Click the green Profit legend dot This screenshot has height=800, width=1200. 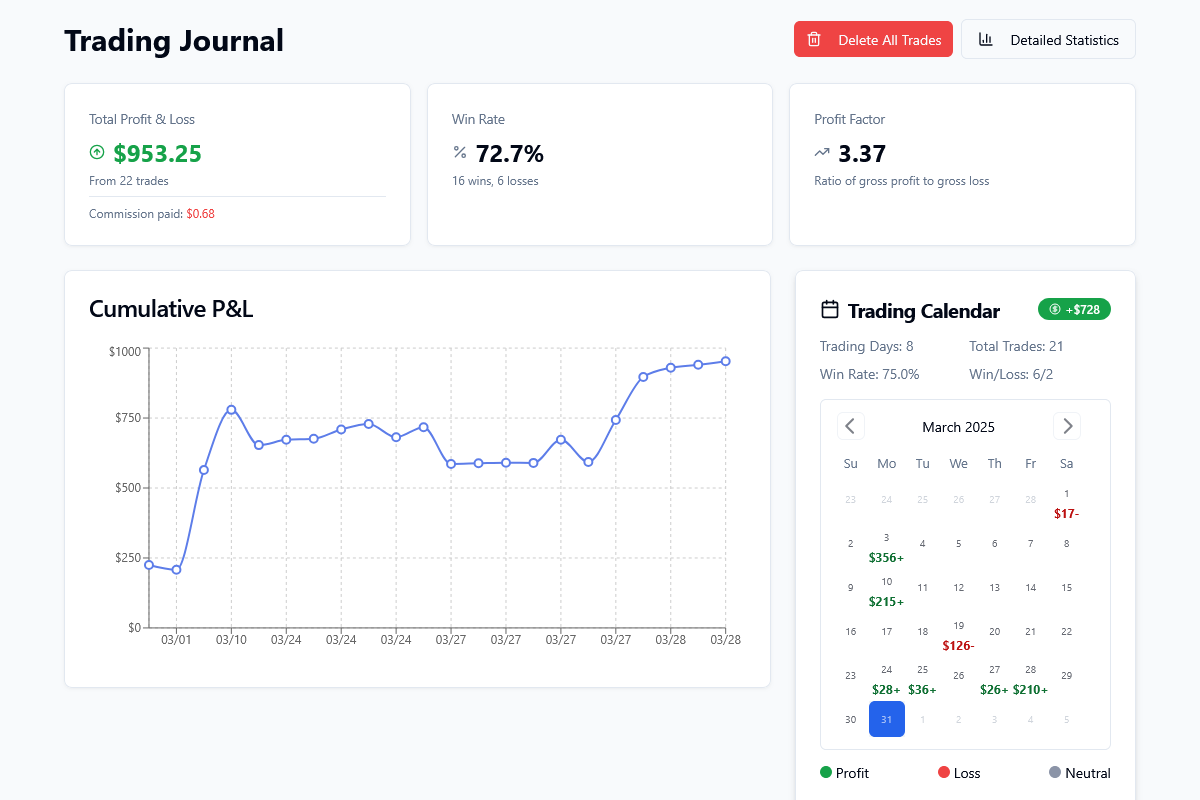point(826,772)
